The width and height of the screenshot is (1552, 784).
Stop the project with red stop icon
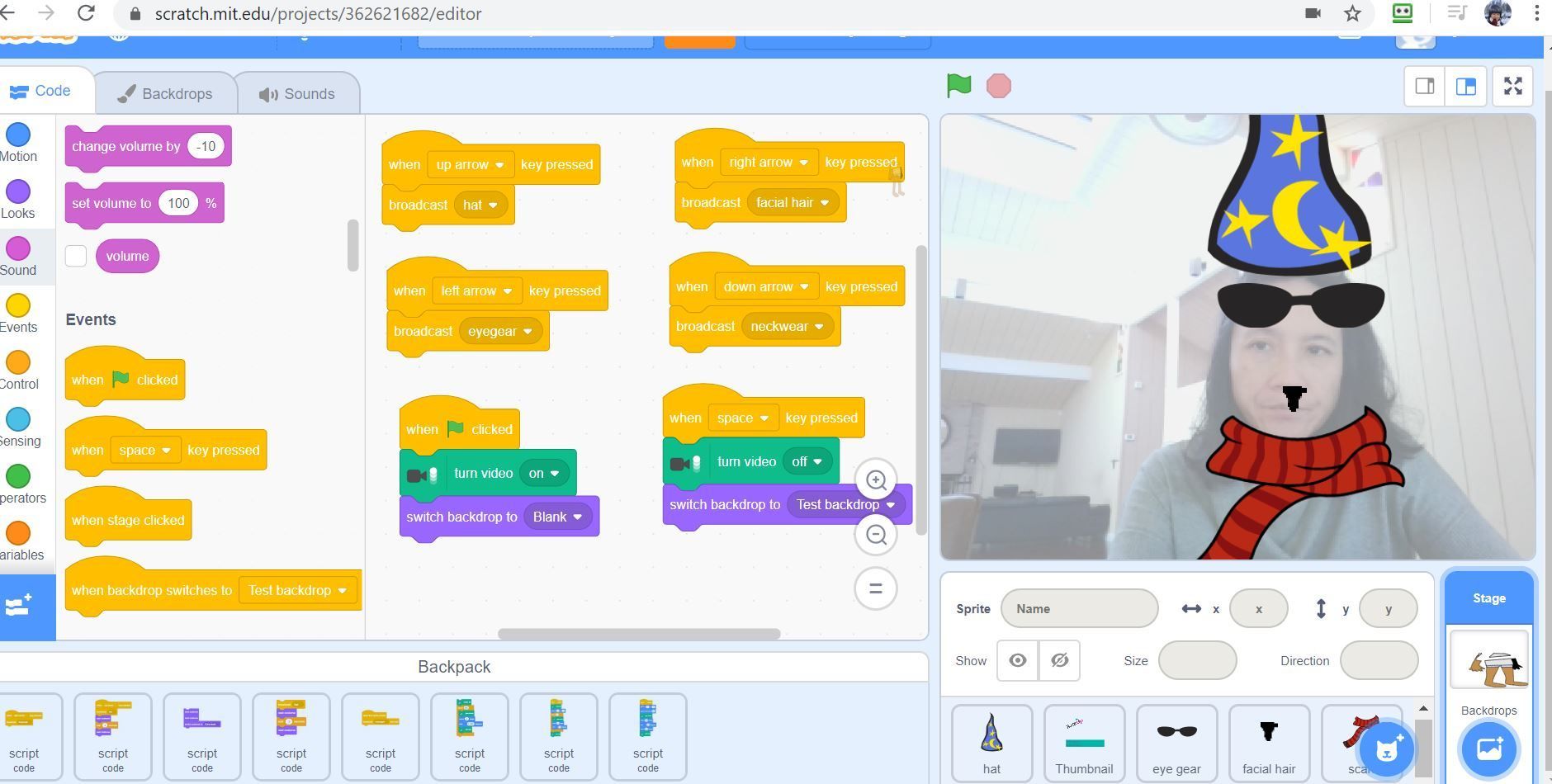click(999, 86)
